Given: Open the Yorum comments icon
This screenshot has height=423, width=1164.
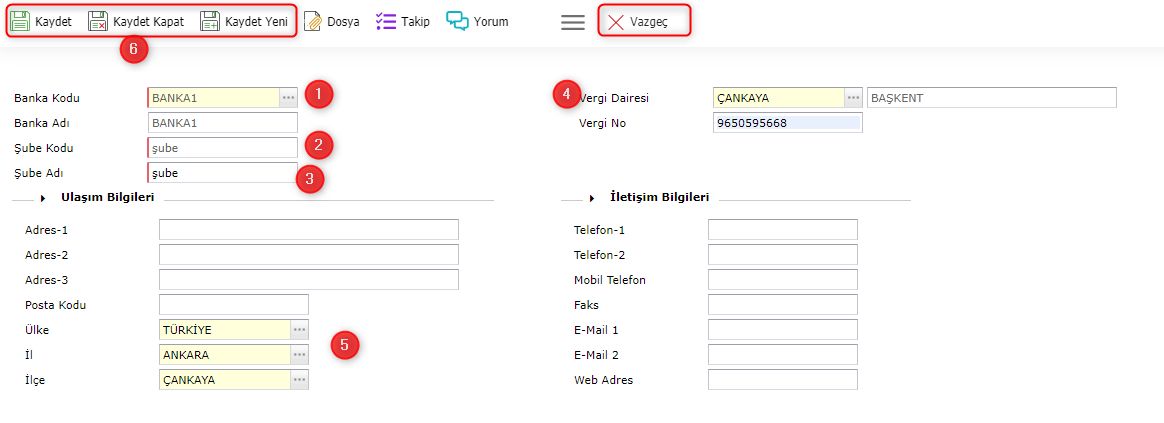Looking at the screenshot, I should click(457, 21).
